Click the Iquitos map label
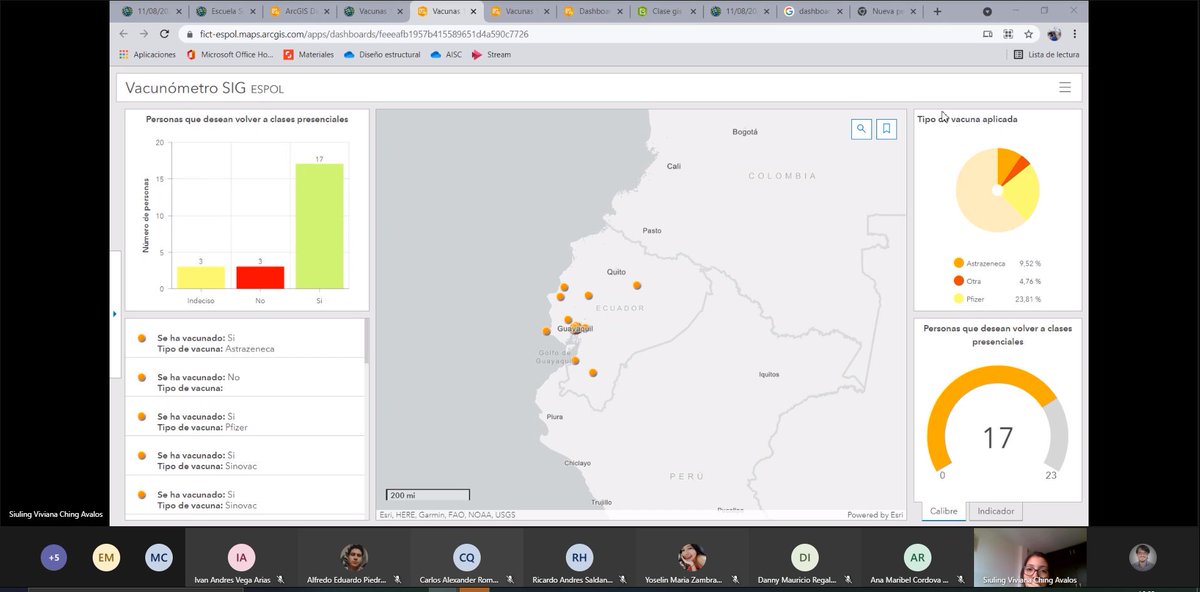 click(768, 375)
